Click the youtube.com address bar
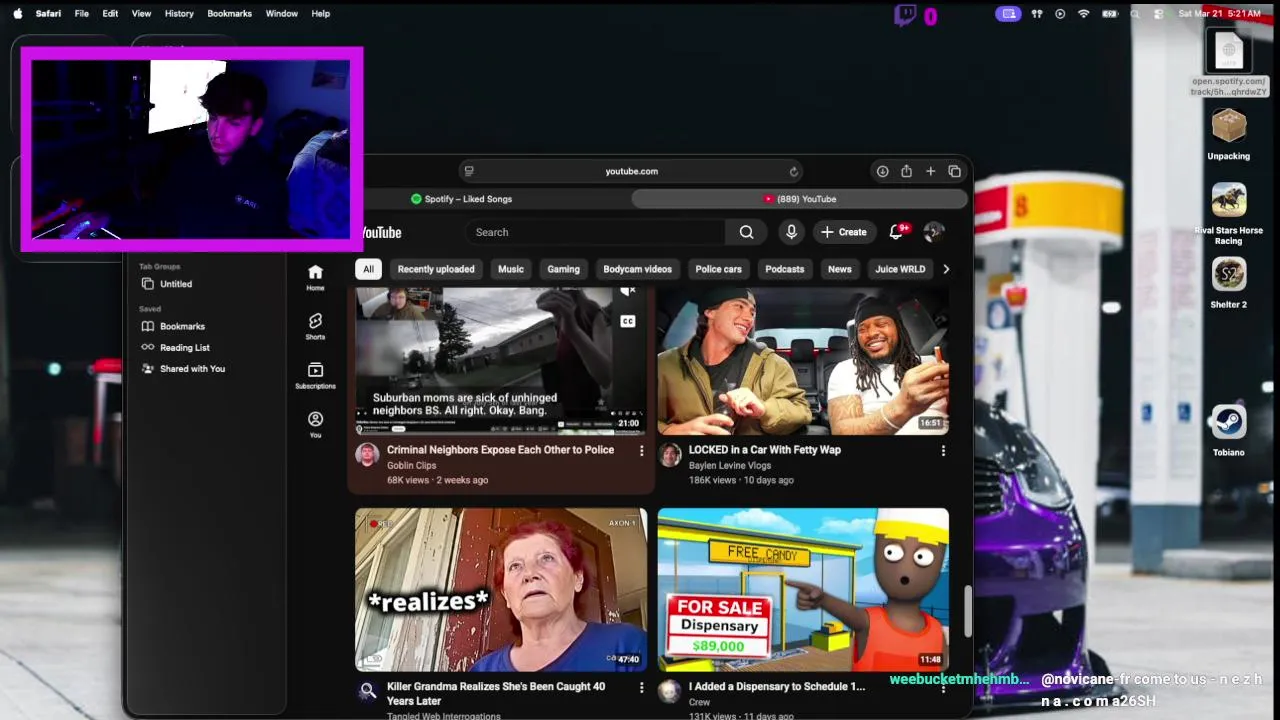This screenshot has width=1280, height=720. [632, 171]
